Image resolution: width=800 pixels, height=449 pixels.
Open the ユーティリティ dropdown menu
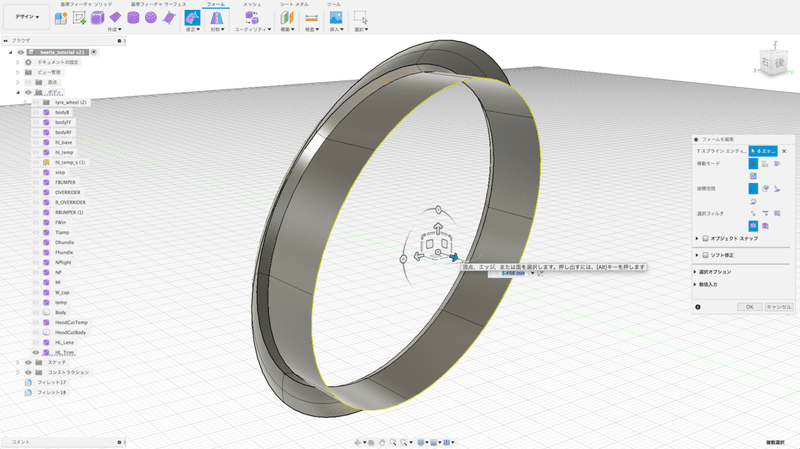(253, 30)
